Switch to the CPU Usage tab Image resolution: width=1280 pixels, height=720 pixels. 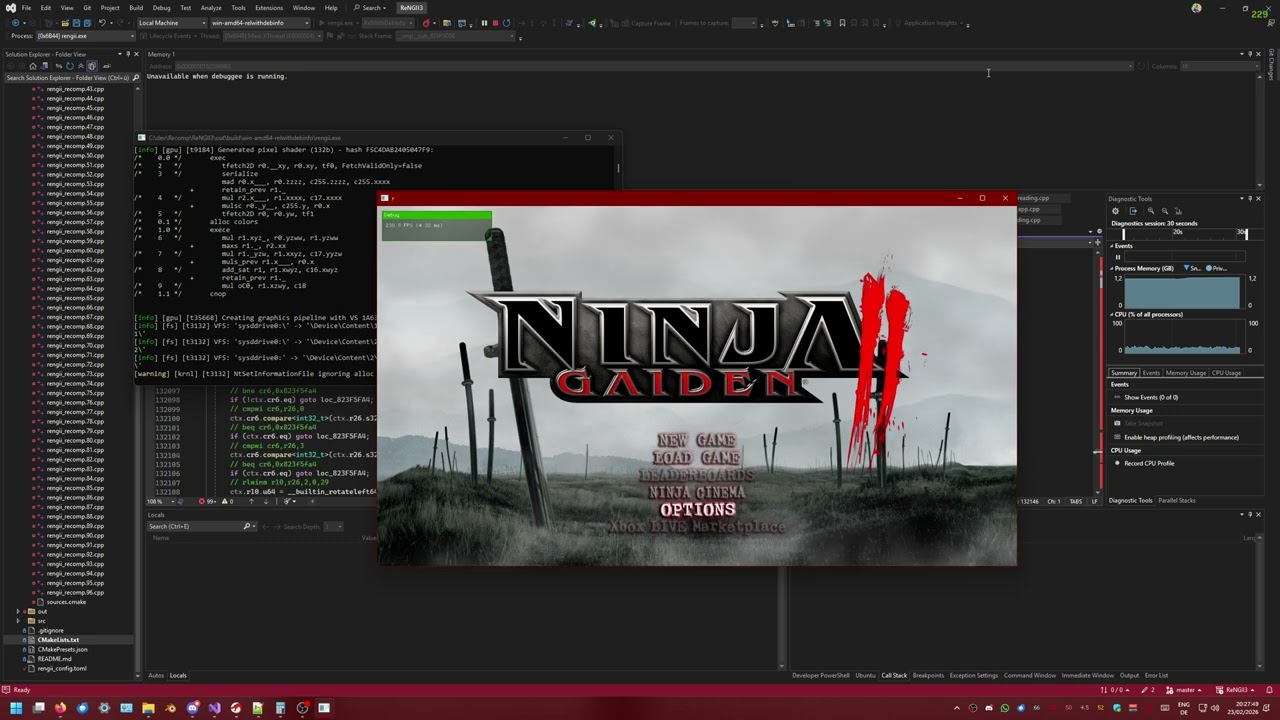point(1226,373)
